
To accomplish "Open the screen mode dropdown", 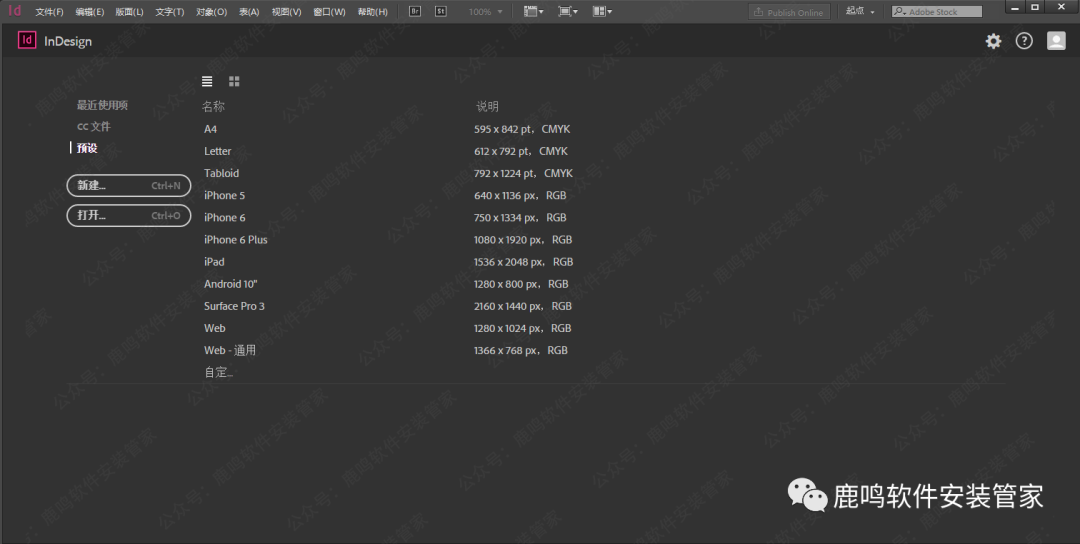I will point(568,12).
